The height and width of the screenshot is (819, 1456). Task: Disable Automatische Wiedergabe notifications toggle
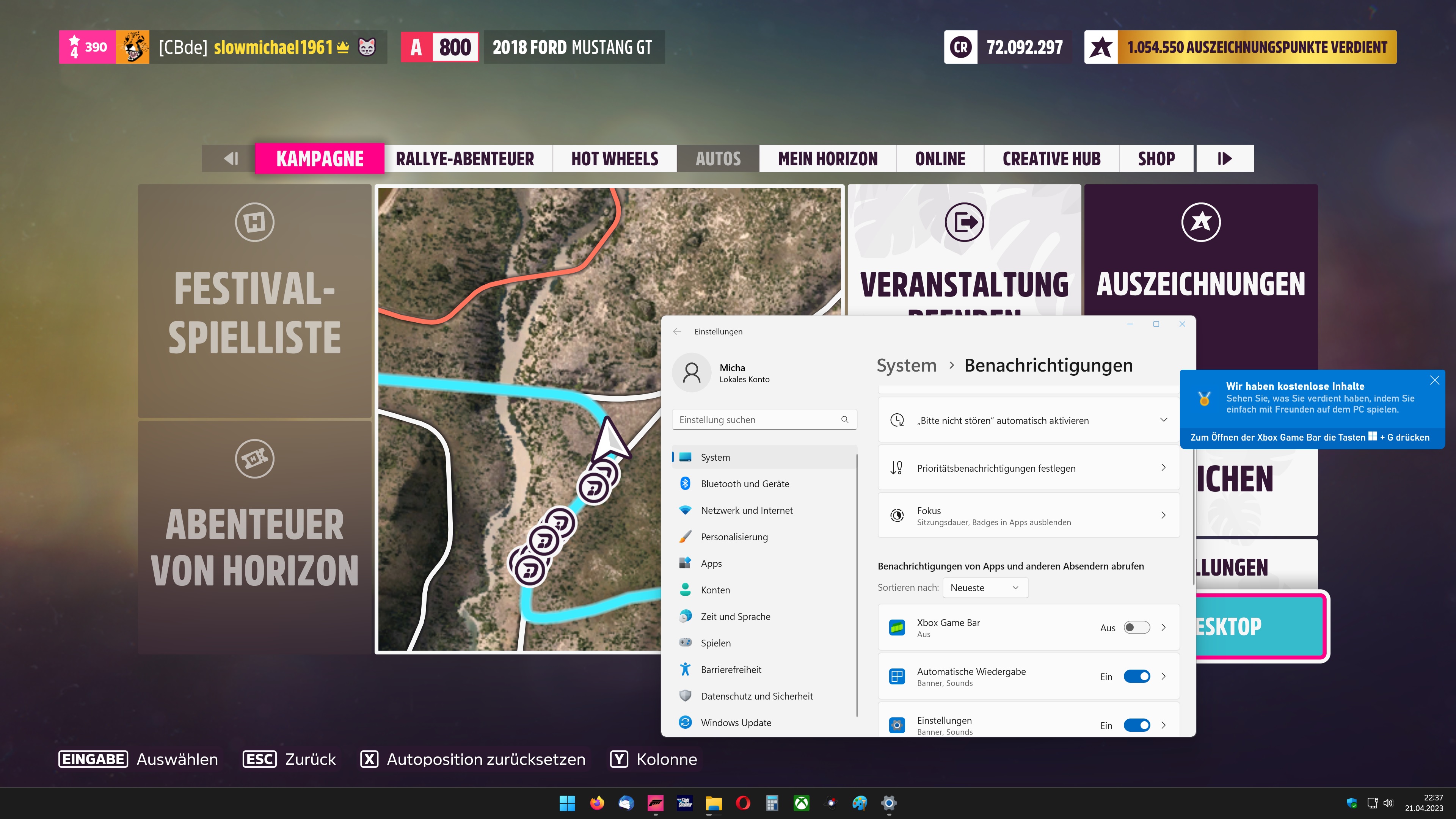coord(1136,676)
